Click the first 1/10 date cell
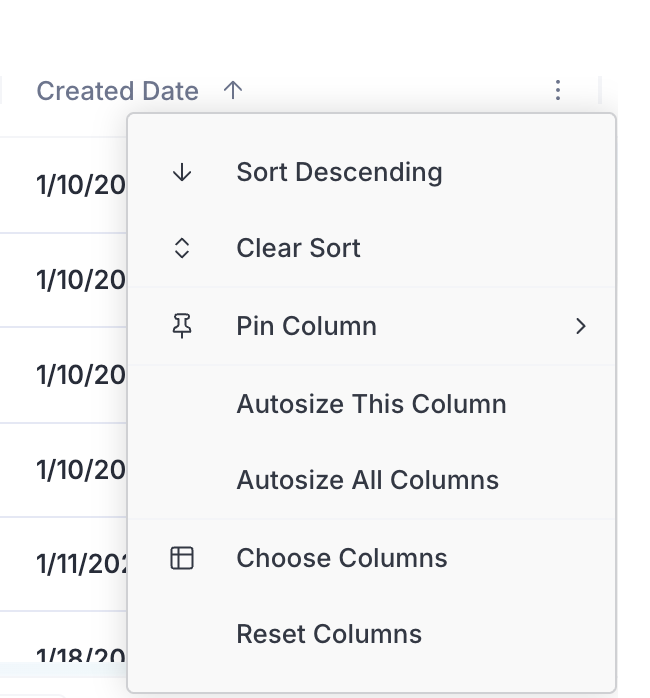 pos(80,185)
